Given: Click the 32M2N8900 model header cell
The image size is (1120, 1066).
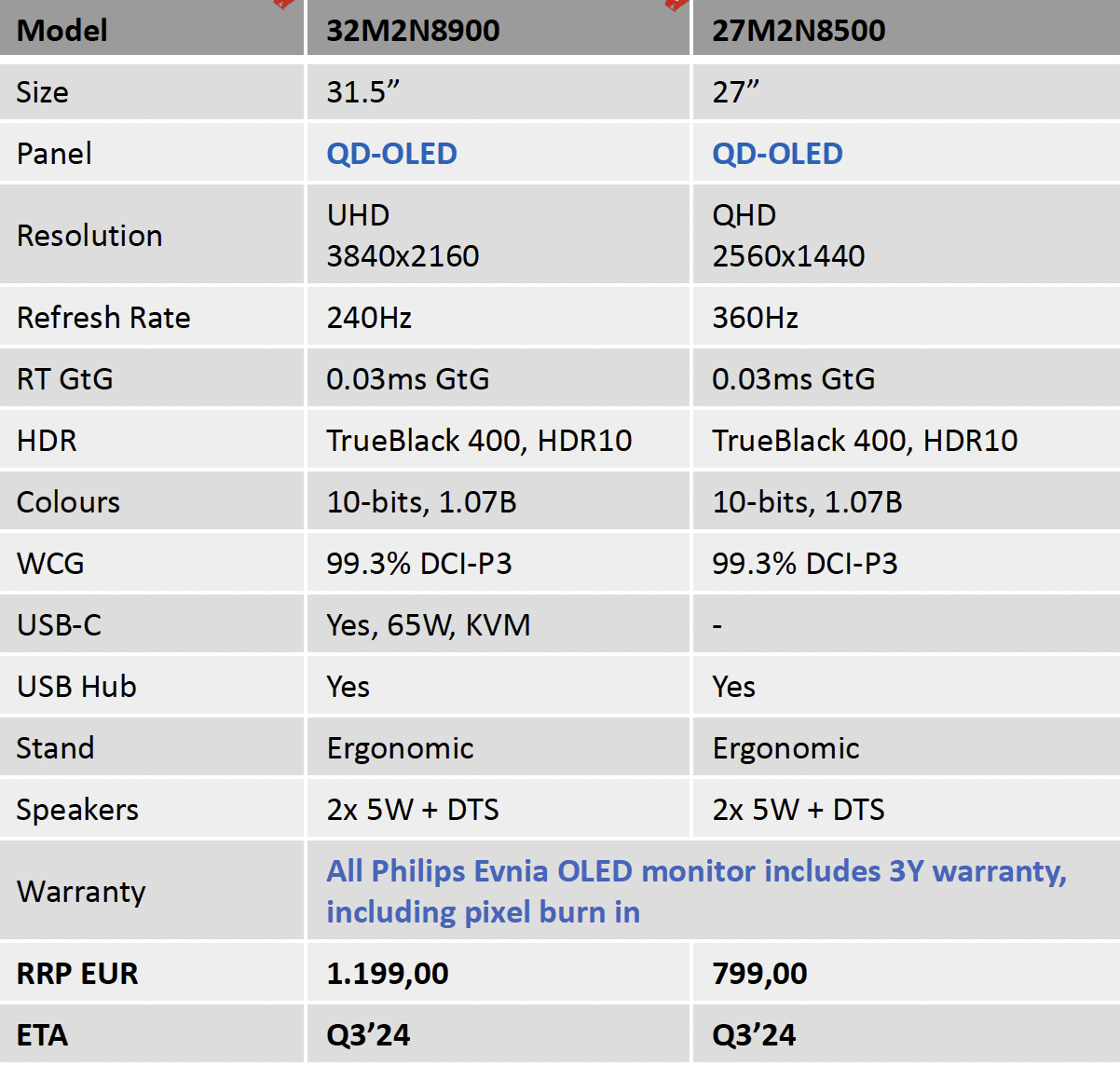Looking at the screenshot, I should [413, 31].
